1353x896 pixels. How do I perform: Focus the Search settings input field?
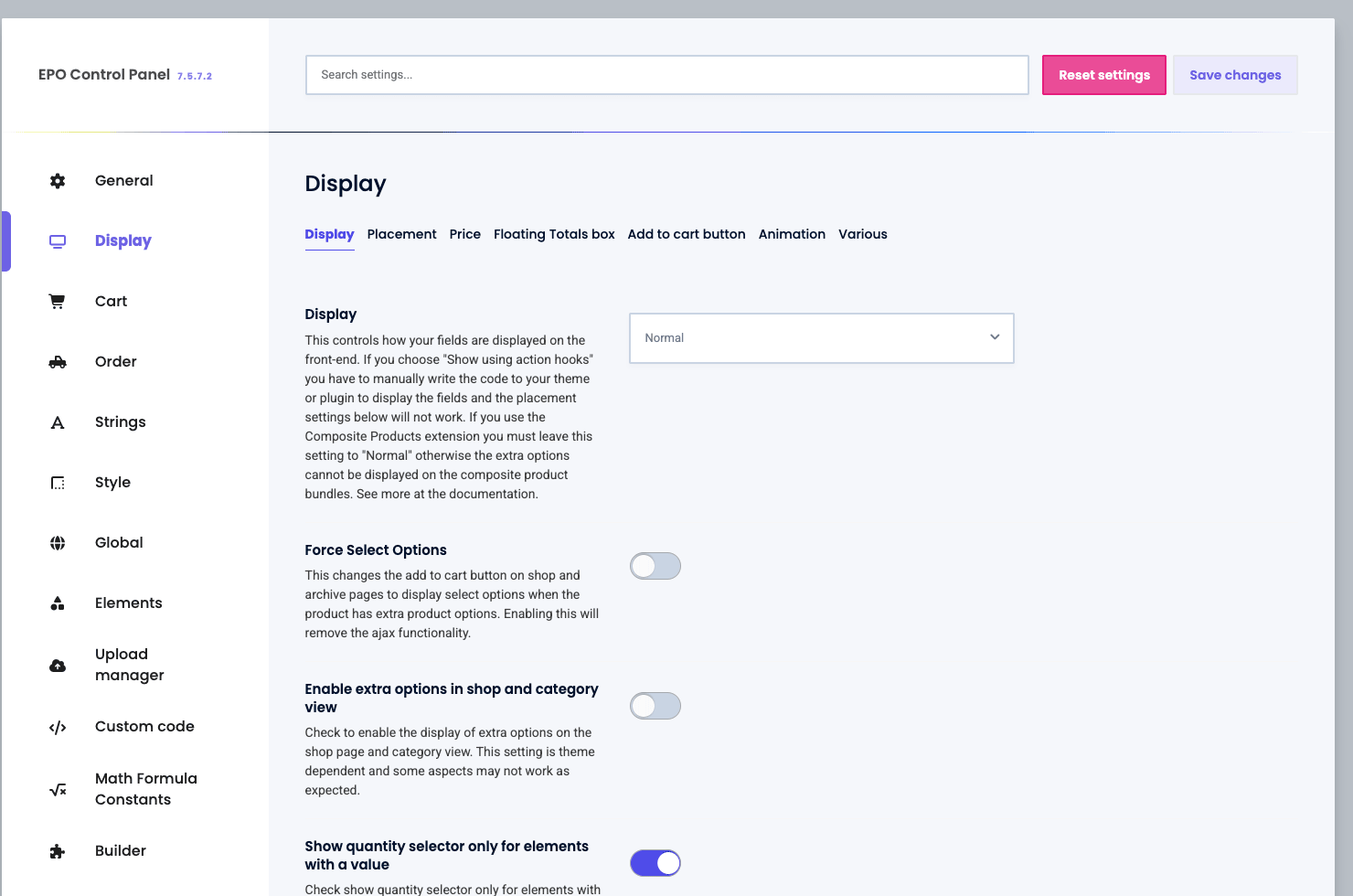[667, 75]
